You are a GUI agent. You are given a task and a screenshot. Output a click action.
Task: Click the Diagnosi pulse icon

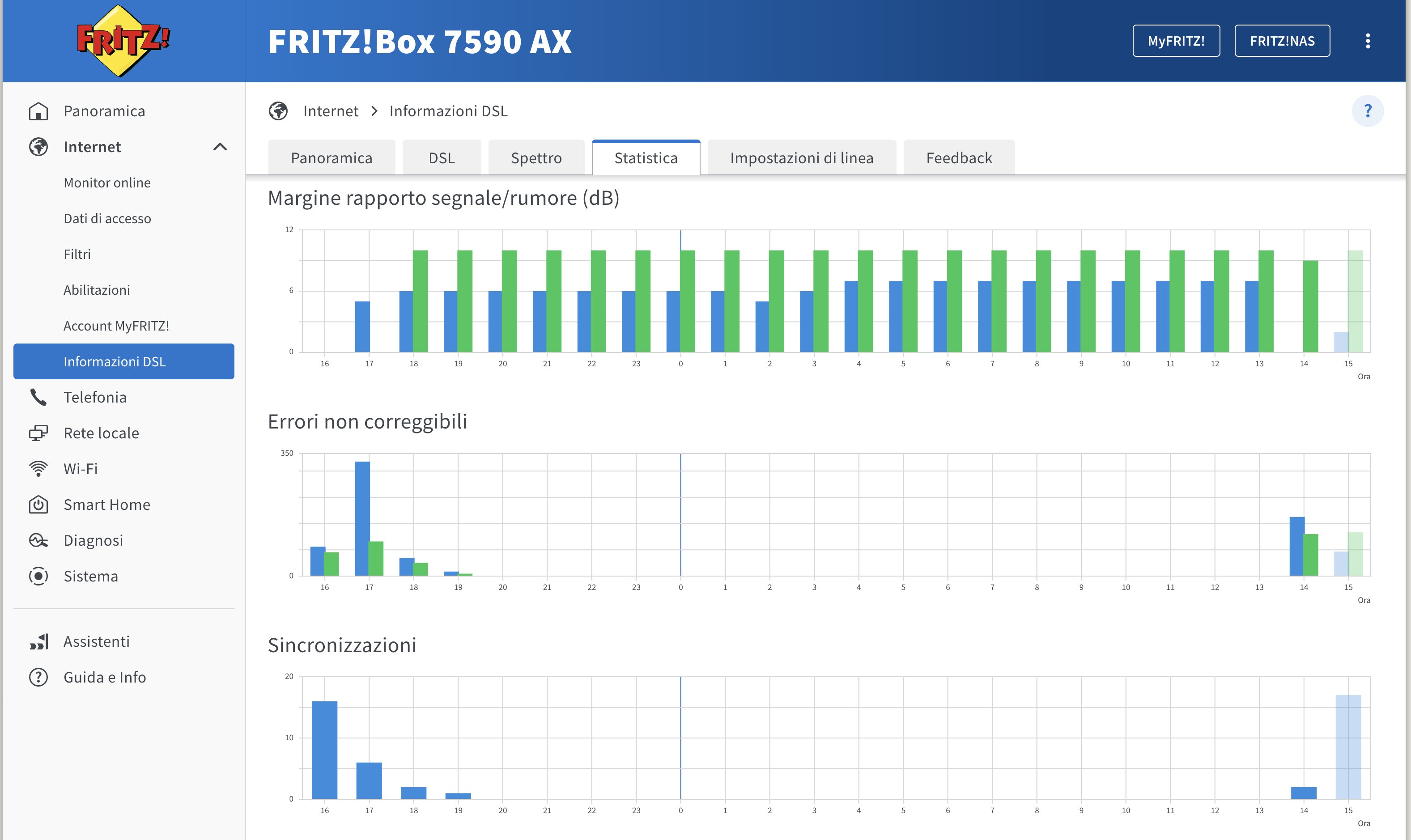(x=38, y=540)
